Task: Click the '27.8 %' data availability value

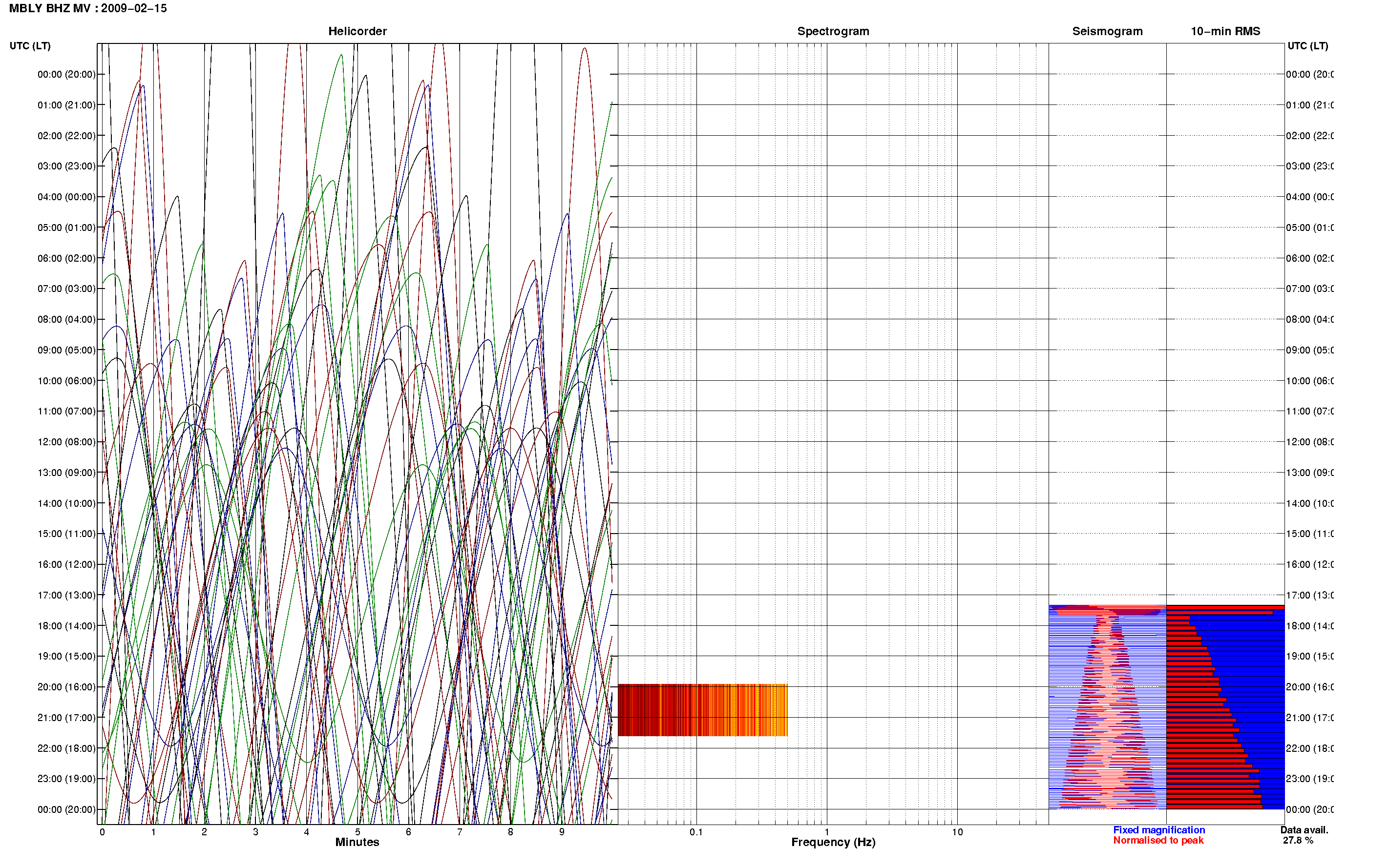Action: tap(1298, 841)
